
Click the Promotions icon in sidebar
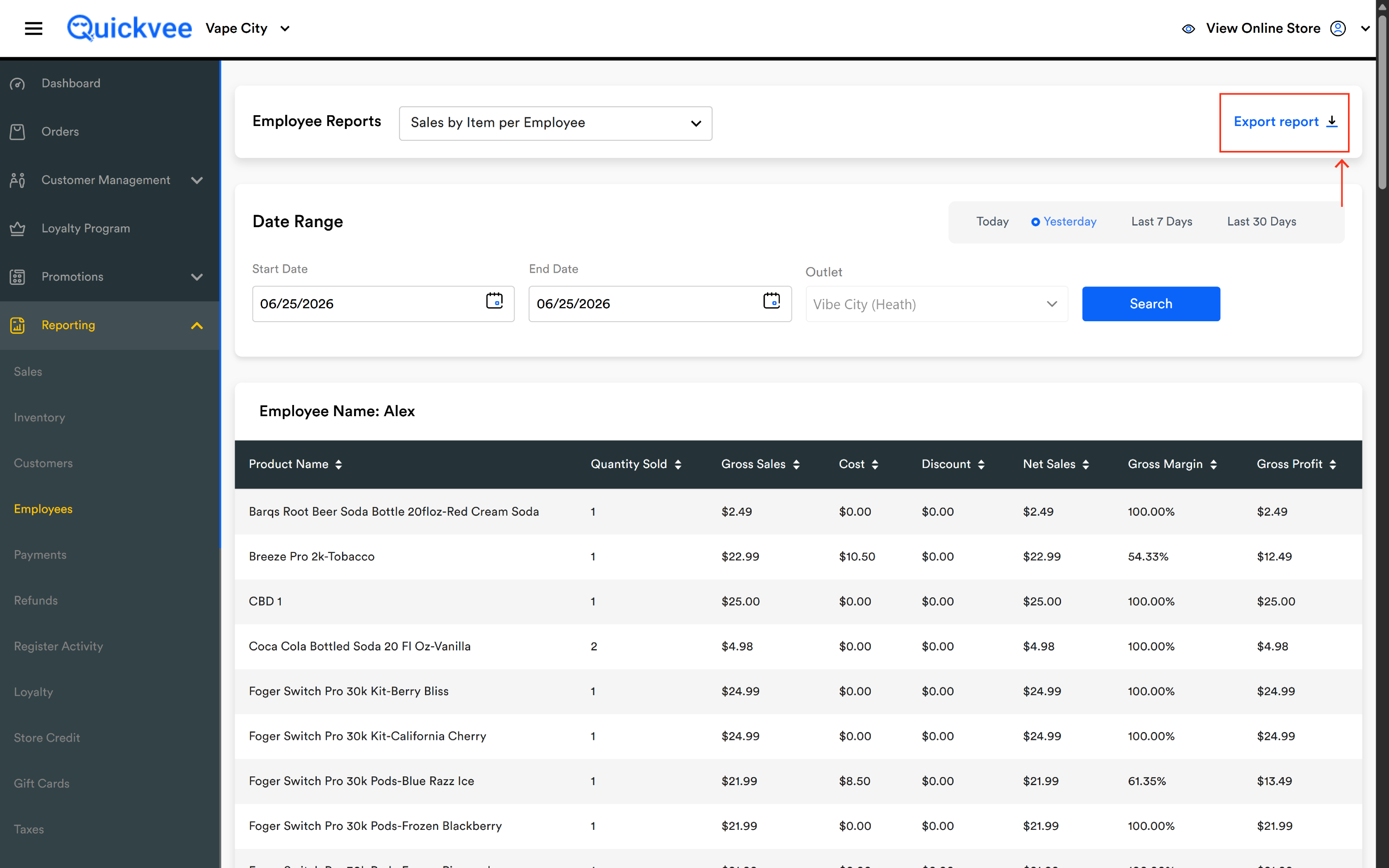(17, 277)
